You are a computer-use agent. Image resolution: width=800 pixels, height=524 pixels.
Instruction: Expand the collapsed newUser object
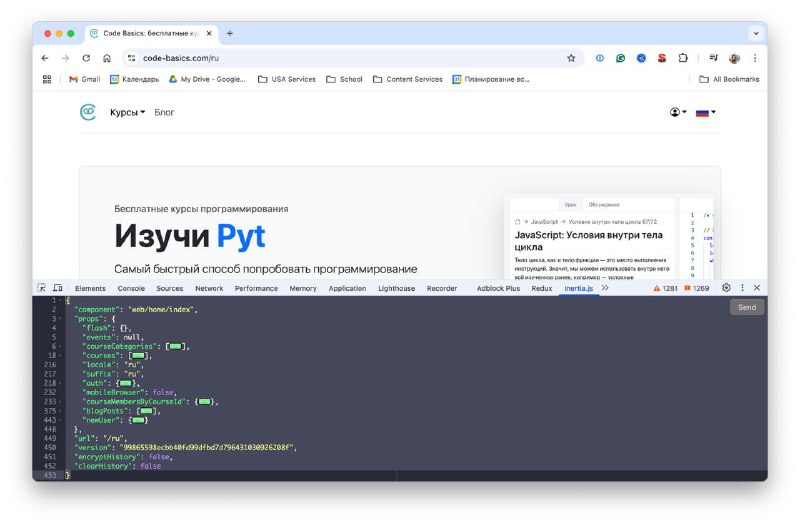point(138,420)
